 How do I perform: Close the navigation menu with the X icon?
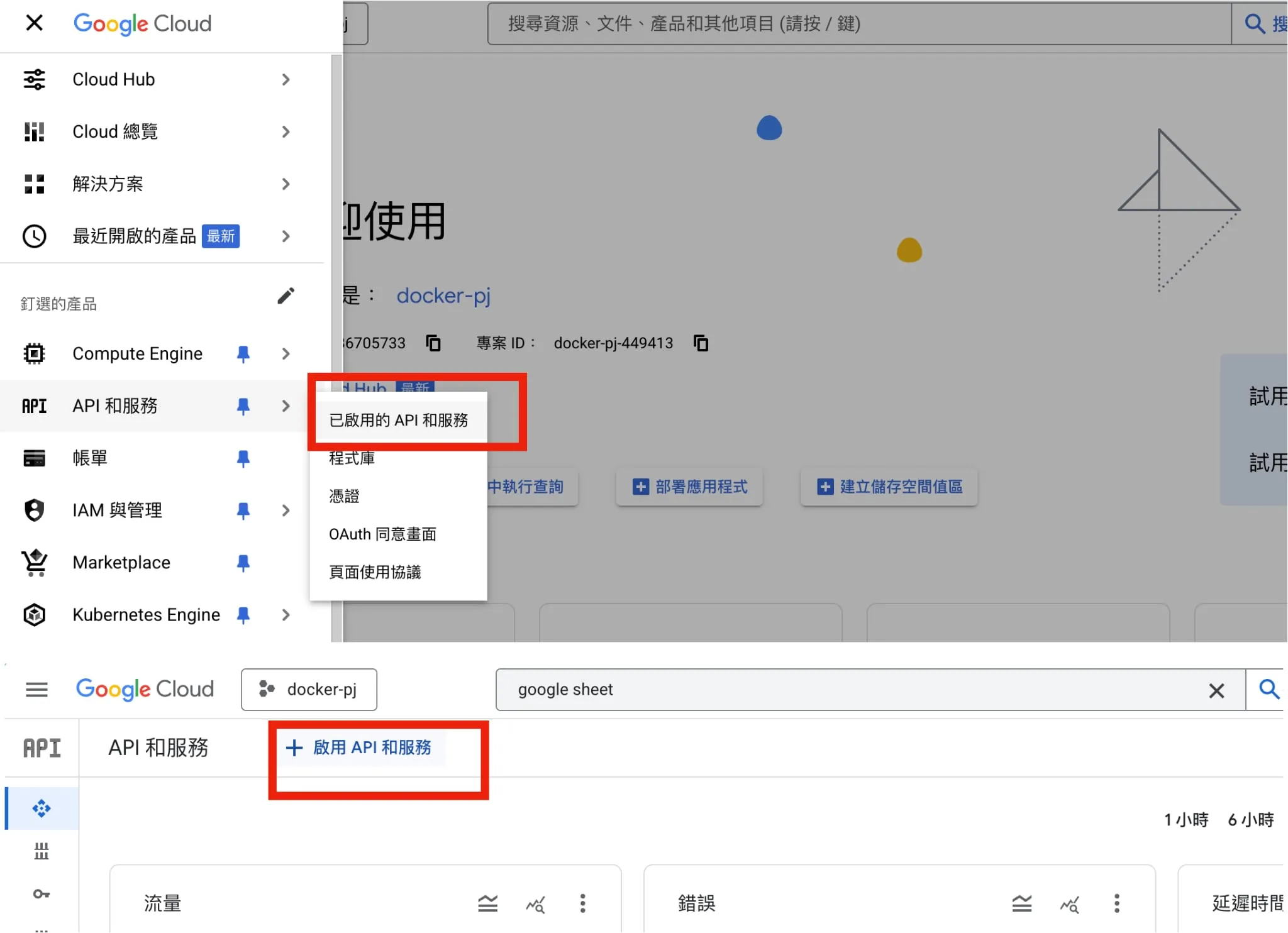(x=34, y=23)
